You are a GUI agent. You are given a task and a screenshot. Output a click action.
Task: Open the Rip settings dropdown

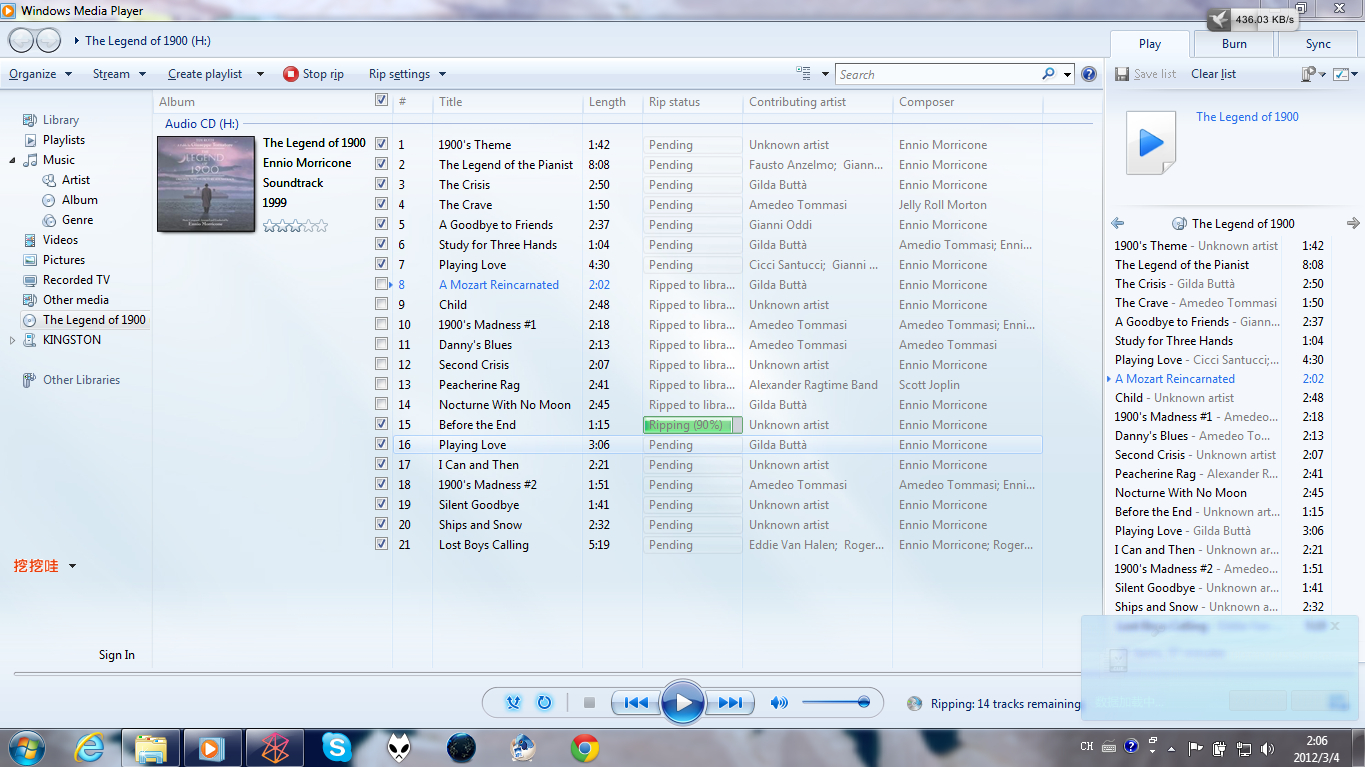click(407, 74)
